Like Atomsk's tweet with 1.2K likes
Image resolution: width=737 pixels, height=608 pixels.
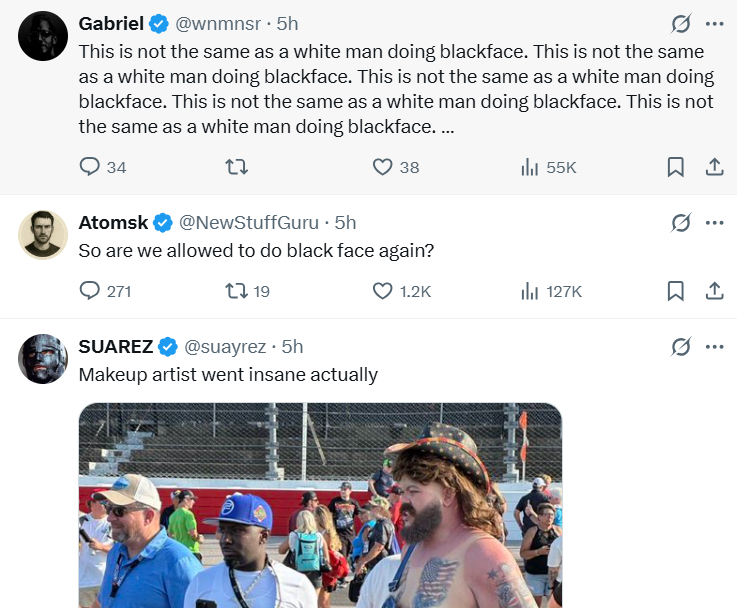(x=382, y=291)
